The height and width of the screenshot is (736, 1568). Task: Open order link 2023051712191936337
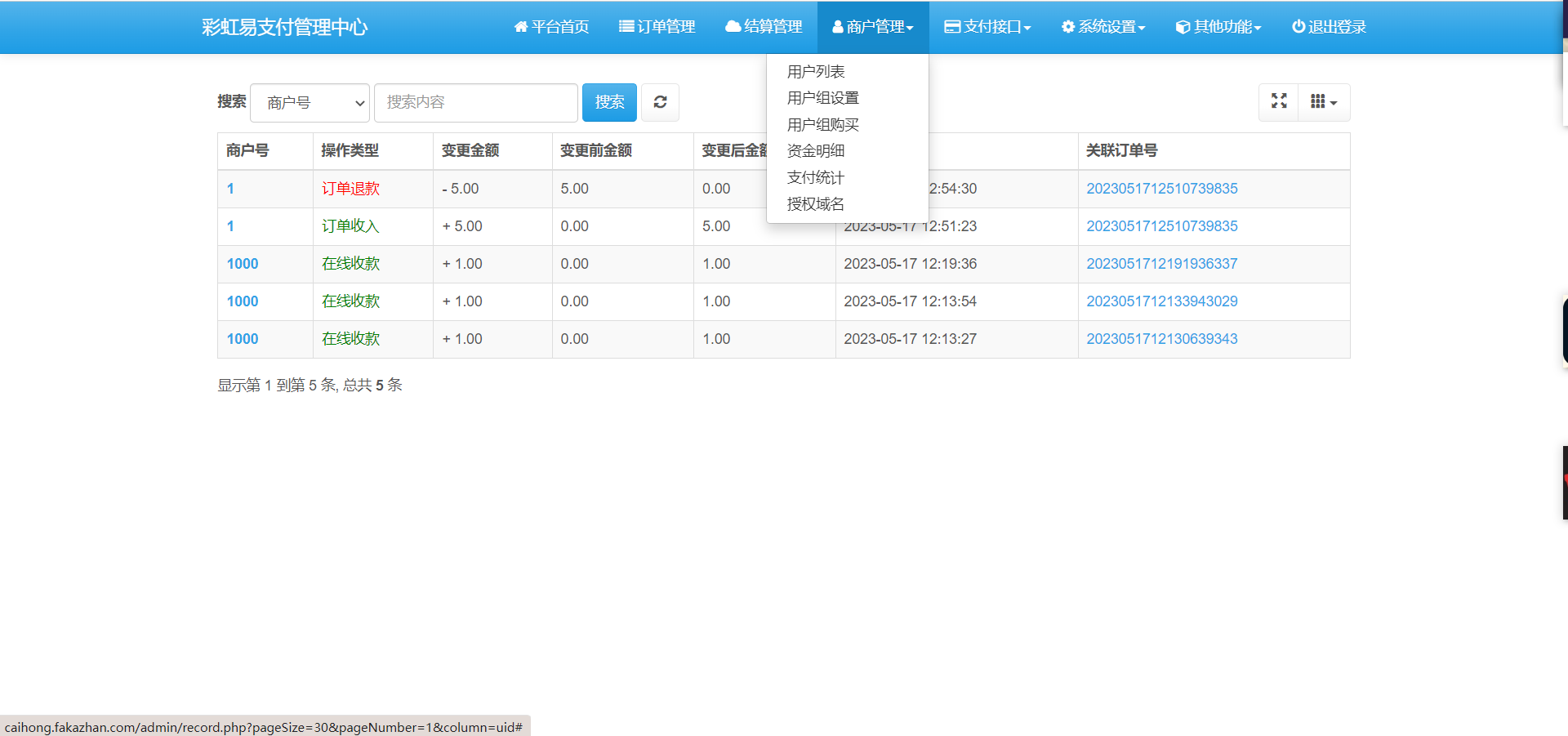[x=1161, y=264]
